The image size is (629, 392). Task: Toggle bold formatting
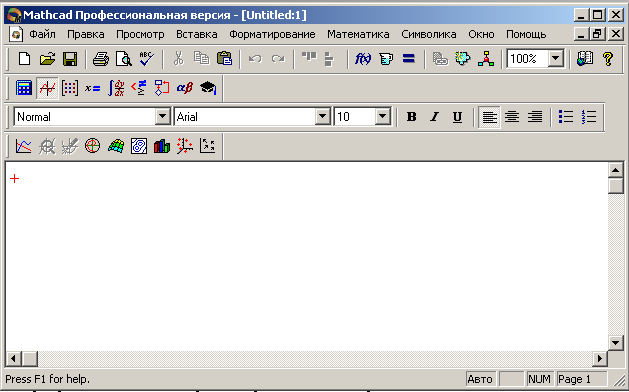[411, 117]
